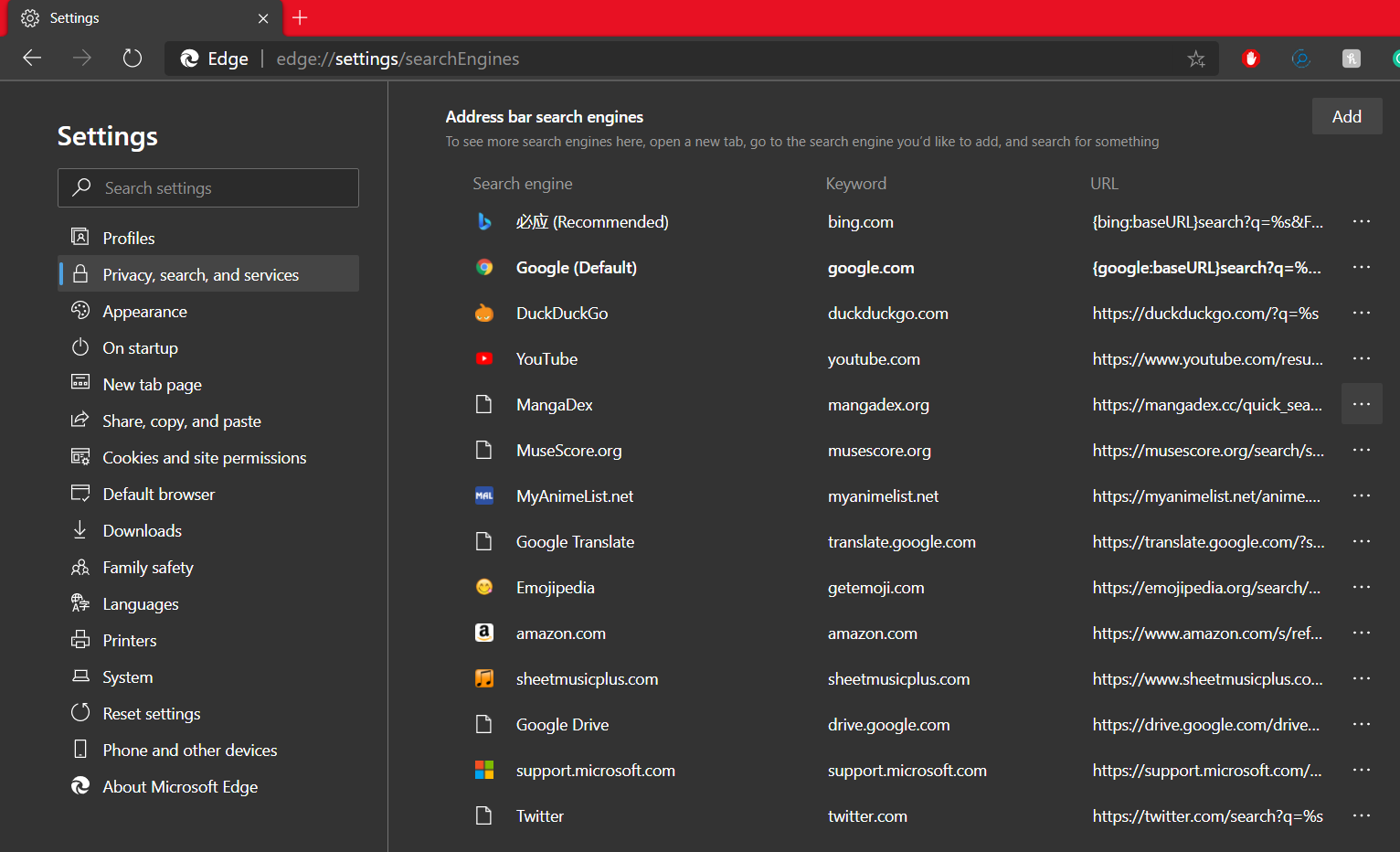Image resolution: width=1400 pixels, height=852 pixels.
Task: Click the forward navigation arrow
Action: (82, 59)
